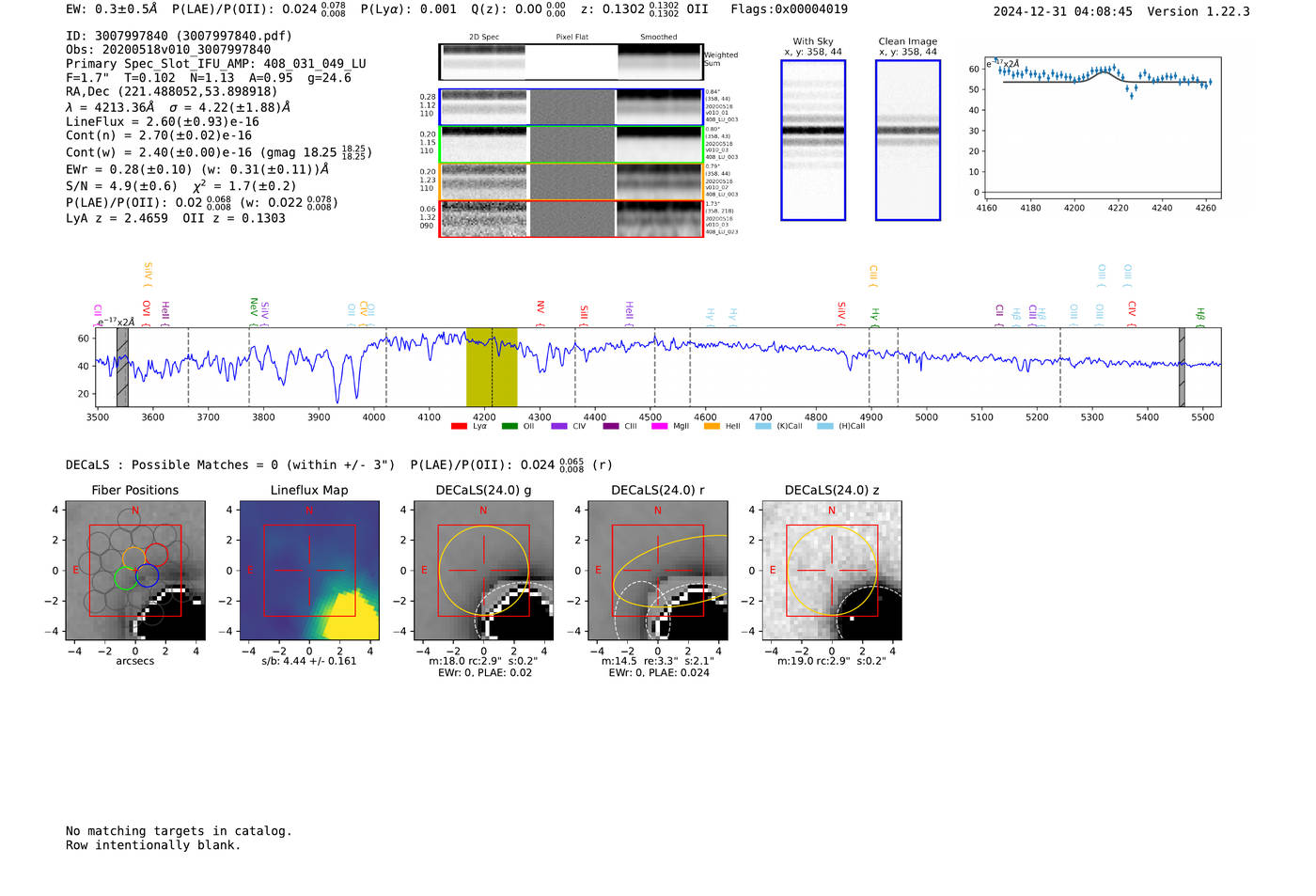Open the With Sky image panel
The image size is (1316, 896).
point(813,140)
